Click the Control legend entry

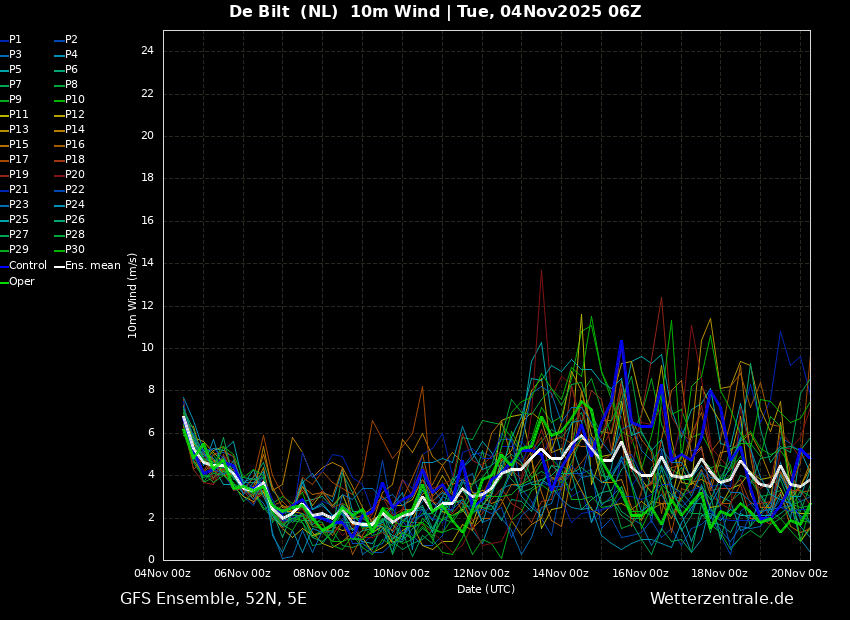point(28,266)
